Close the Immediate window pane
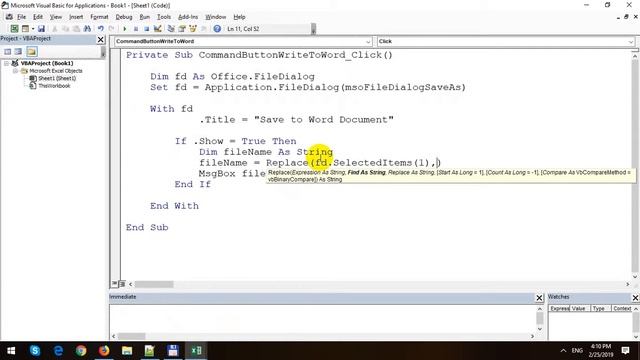 [539, 298]
